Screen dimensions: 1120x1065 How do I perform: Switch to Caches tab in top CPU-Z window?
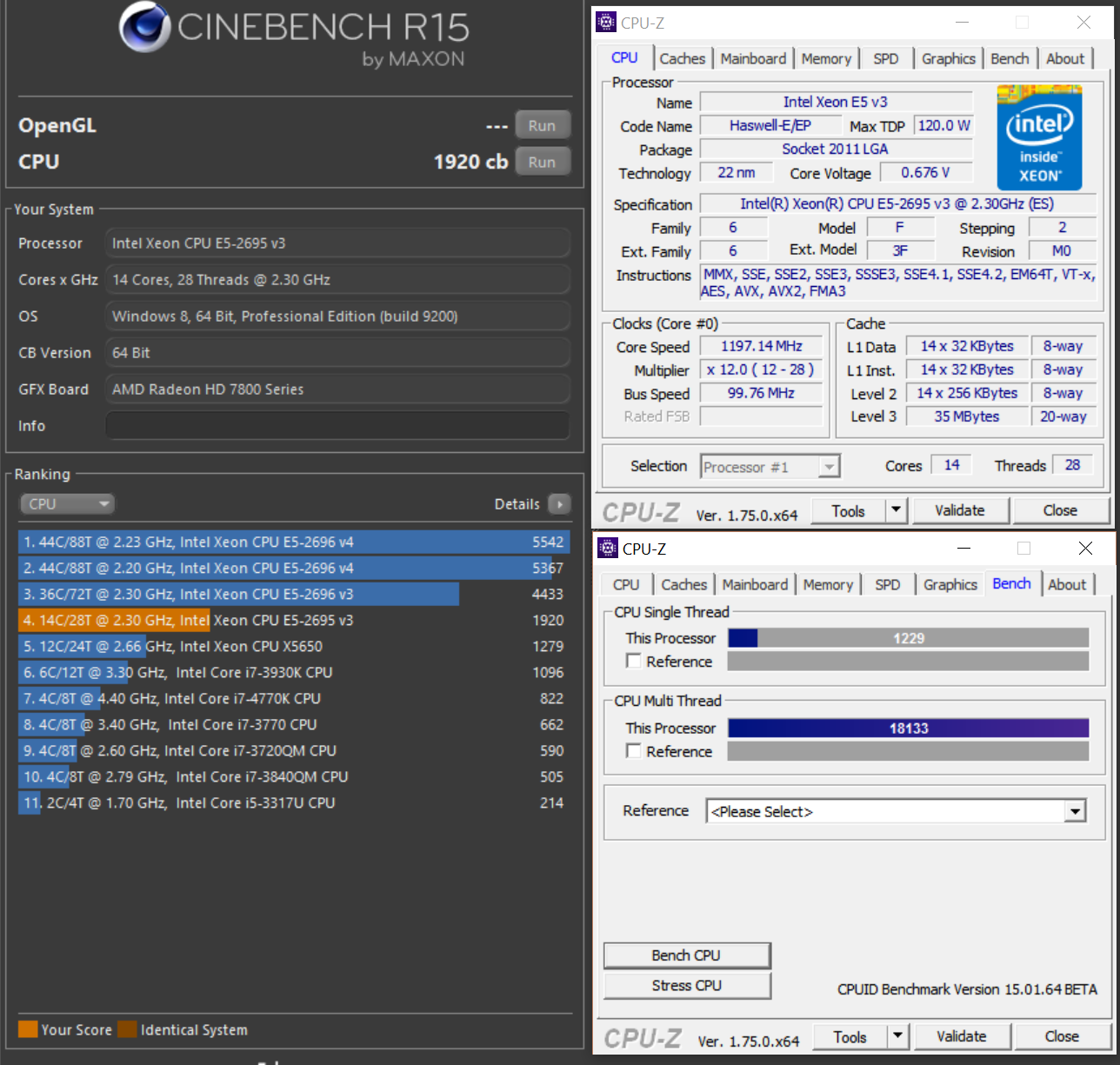(683, 59)
